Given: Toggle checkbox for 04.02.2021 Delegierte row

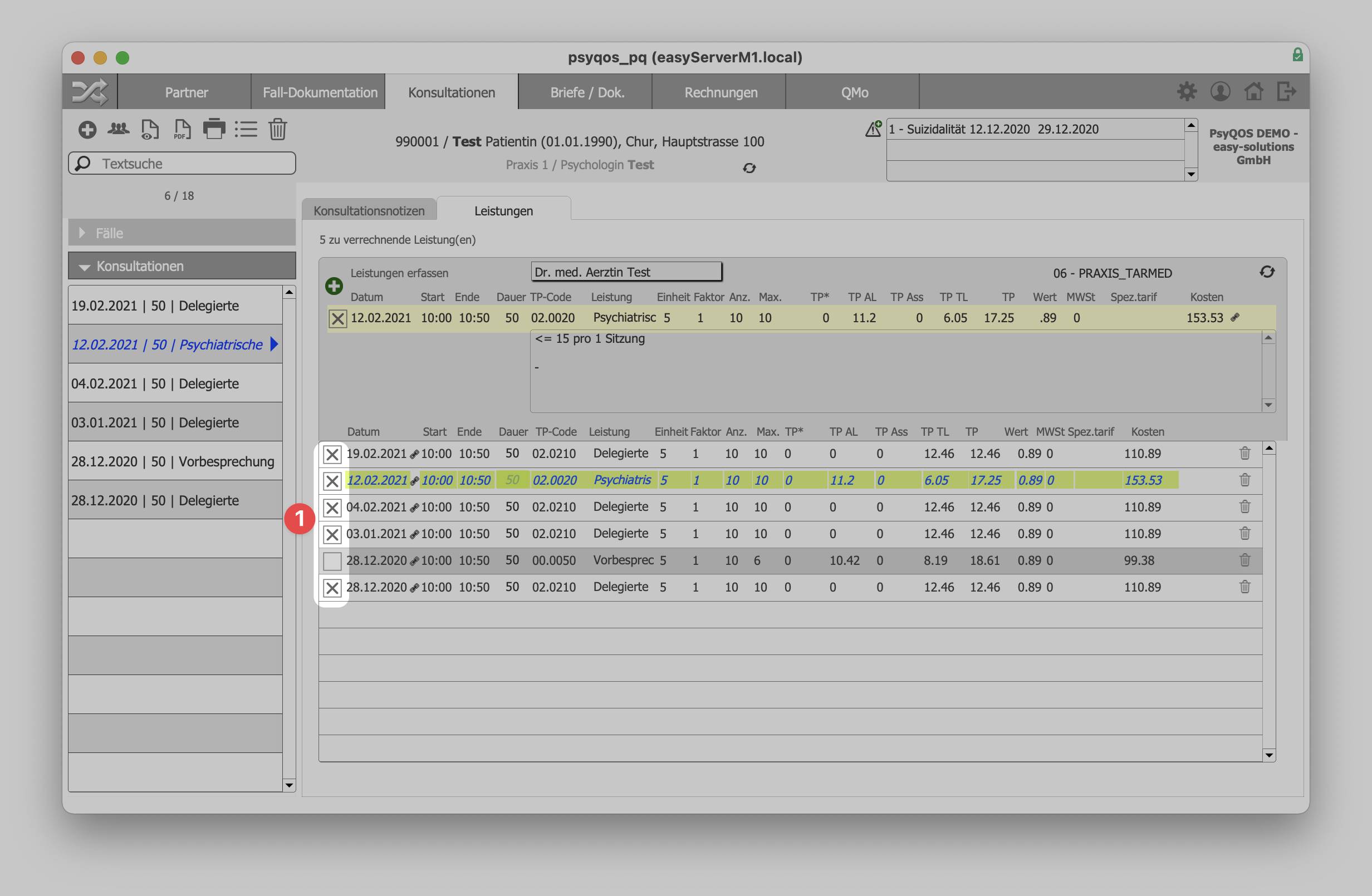Looking at the screenshot, I should coord(332,508).
